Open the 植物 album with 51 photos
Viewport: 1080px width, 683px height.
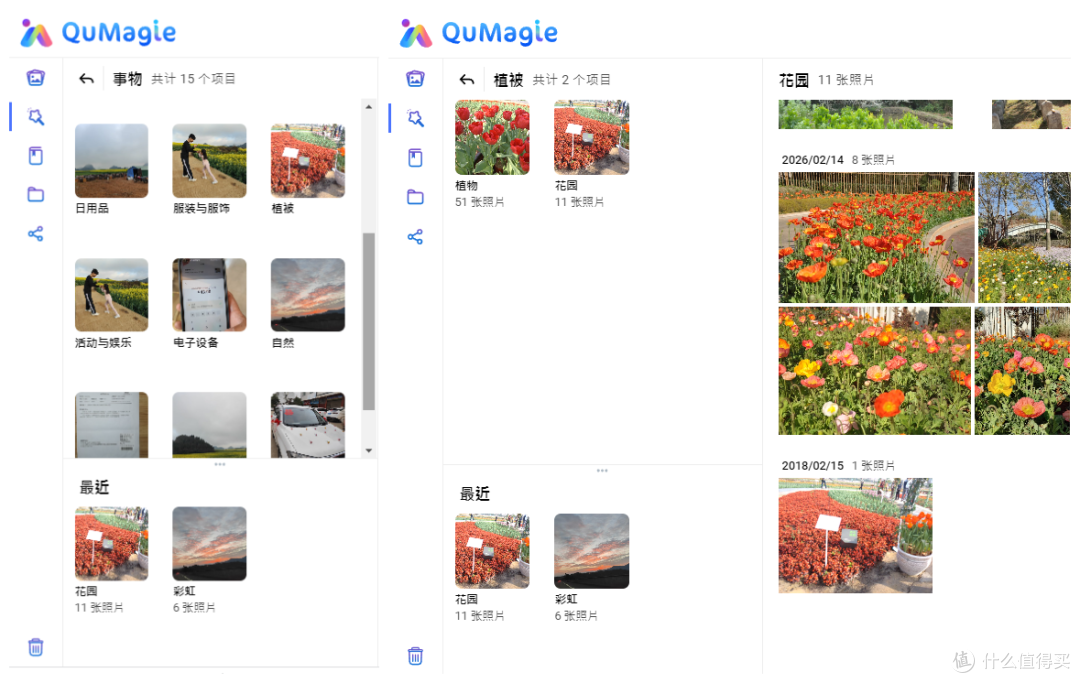tap(492, 137)
